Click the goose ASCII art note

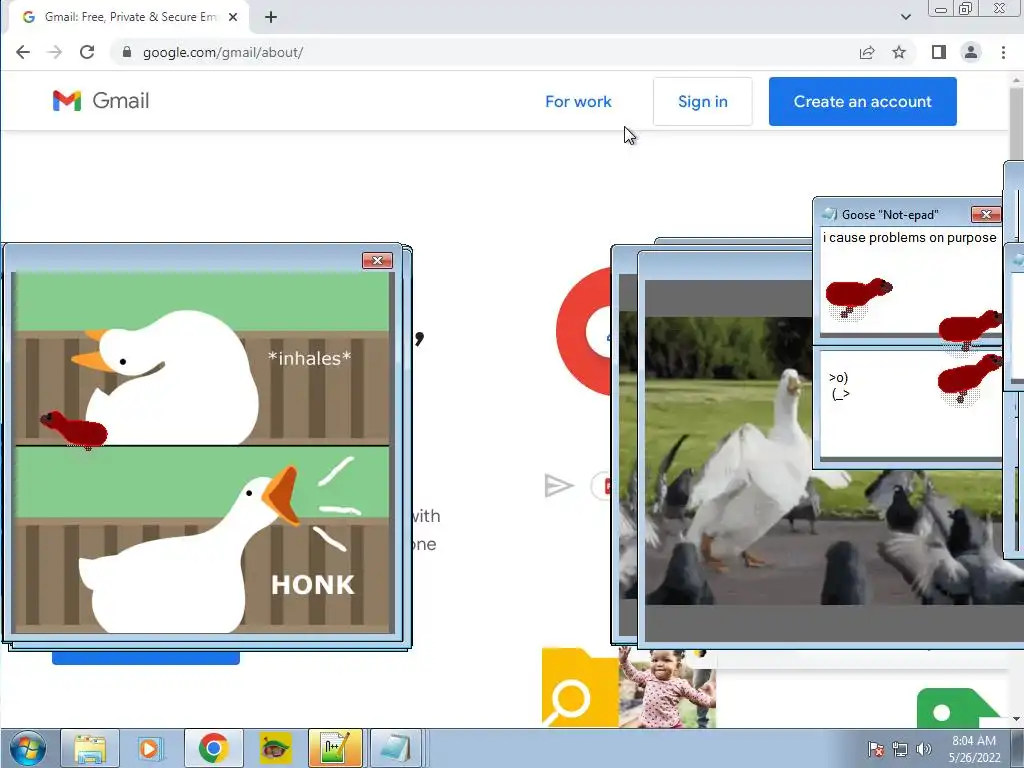(x=839, y=385)
